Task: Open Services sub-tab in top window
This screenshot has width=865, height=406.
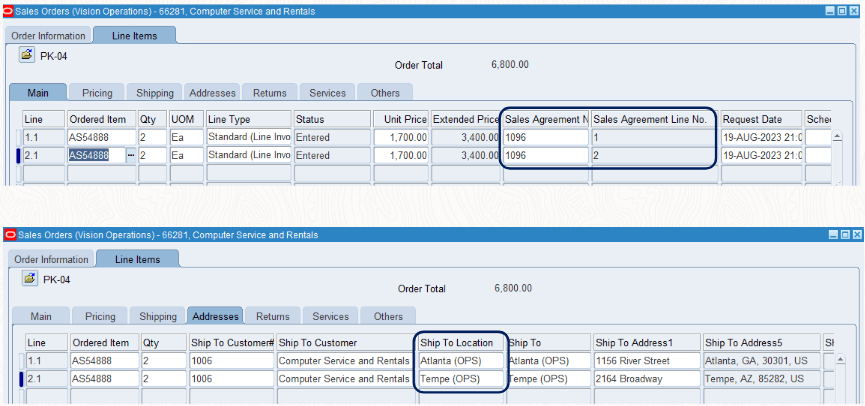Action: point(327,93)
